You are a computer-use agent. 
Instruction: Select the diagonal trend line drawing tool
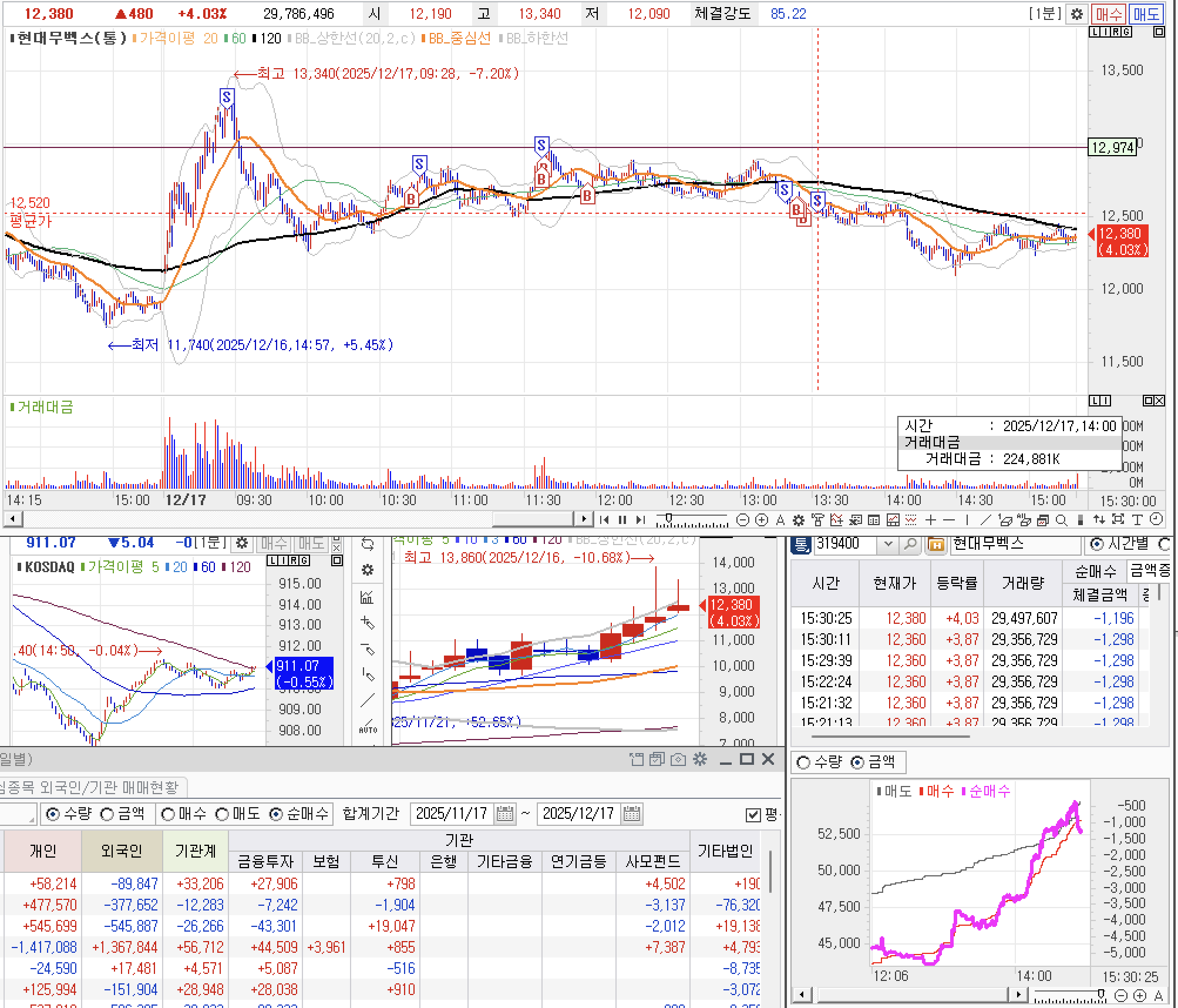pos(985,520)
